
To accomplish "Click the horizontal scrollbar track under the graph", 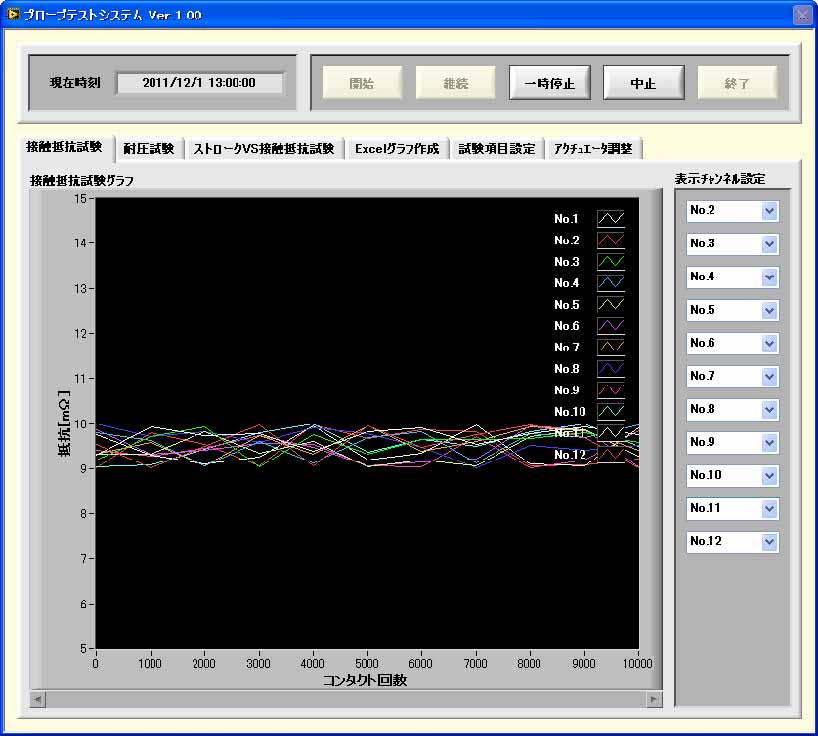I will 346,699.
